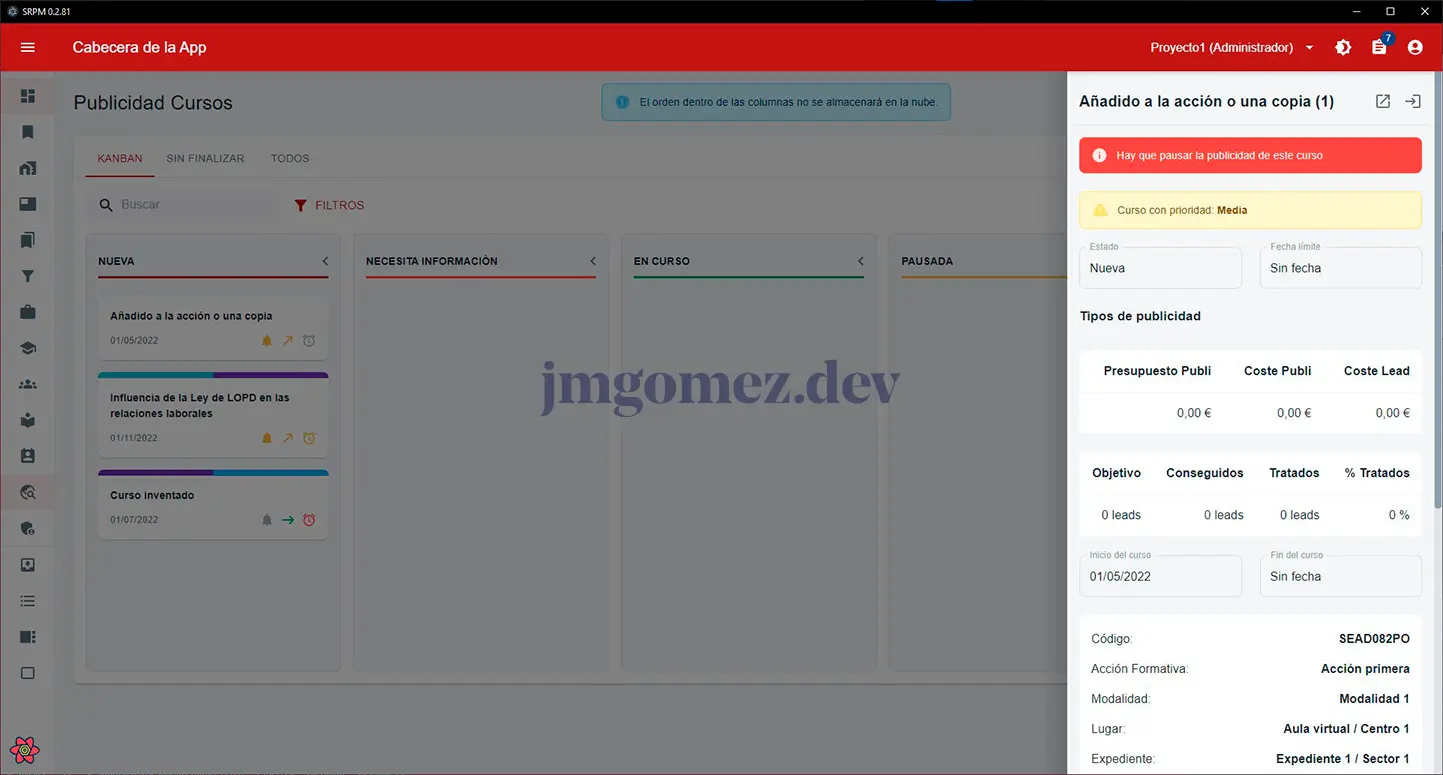Click the Buscar search field
Screen dimensions: 1443x775
pyautogui.click(x=190, y=205)
